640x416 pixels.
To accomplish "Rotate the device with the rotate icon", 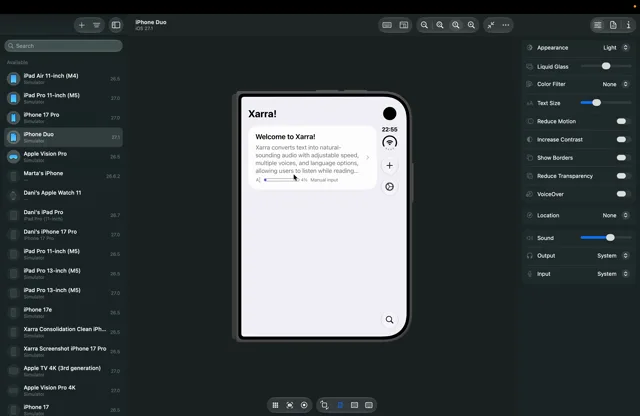I will tap(324, 405).
